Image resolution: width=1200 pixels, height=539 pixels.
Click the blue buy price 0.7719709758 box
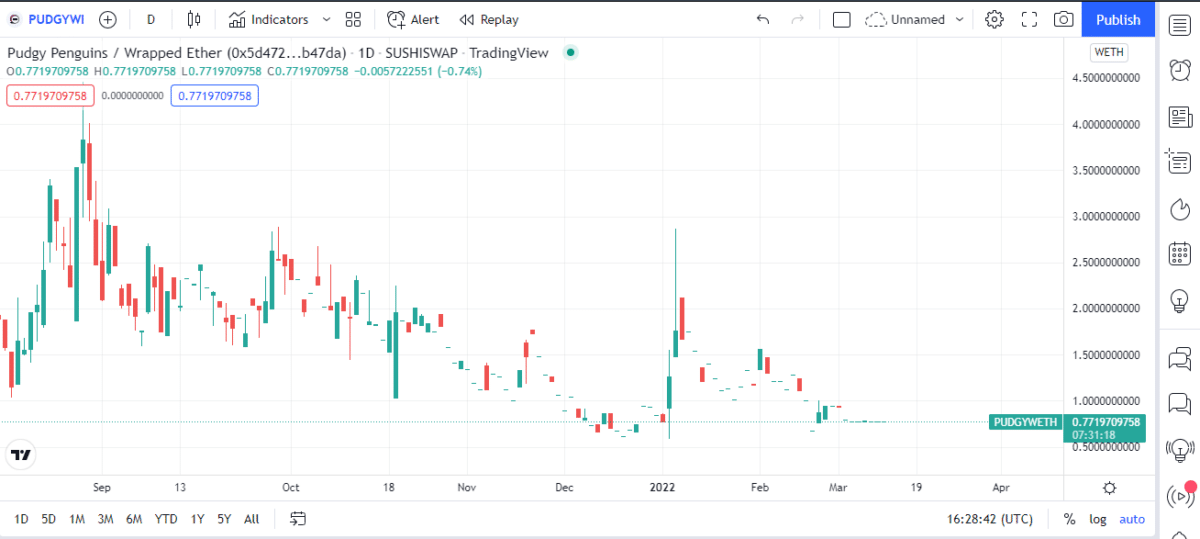point(214,96)
